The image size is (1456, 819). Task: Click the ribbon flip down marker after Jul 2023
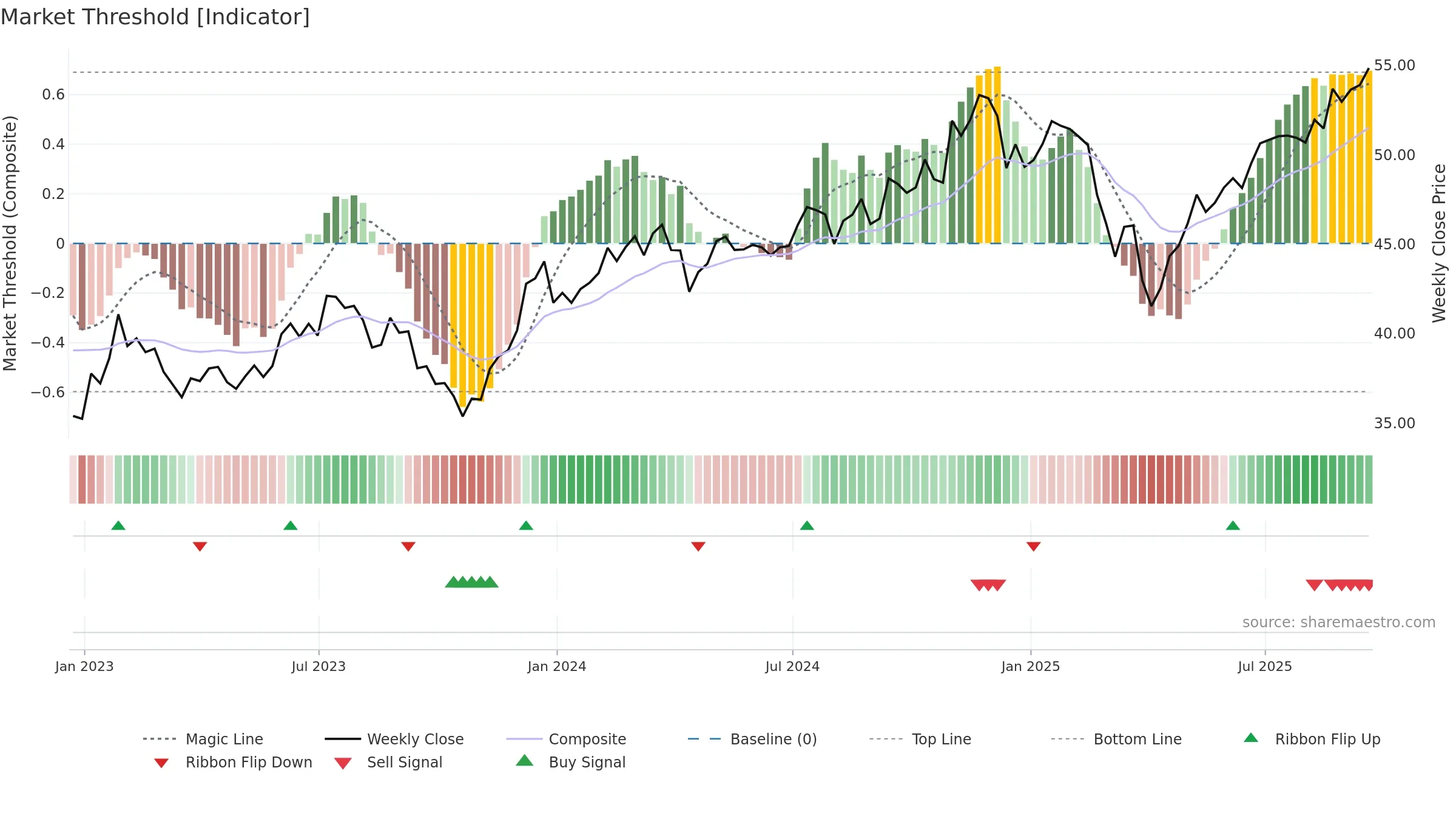pyautogui.click(x=408, y=547)
